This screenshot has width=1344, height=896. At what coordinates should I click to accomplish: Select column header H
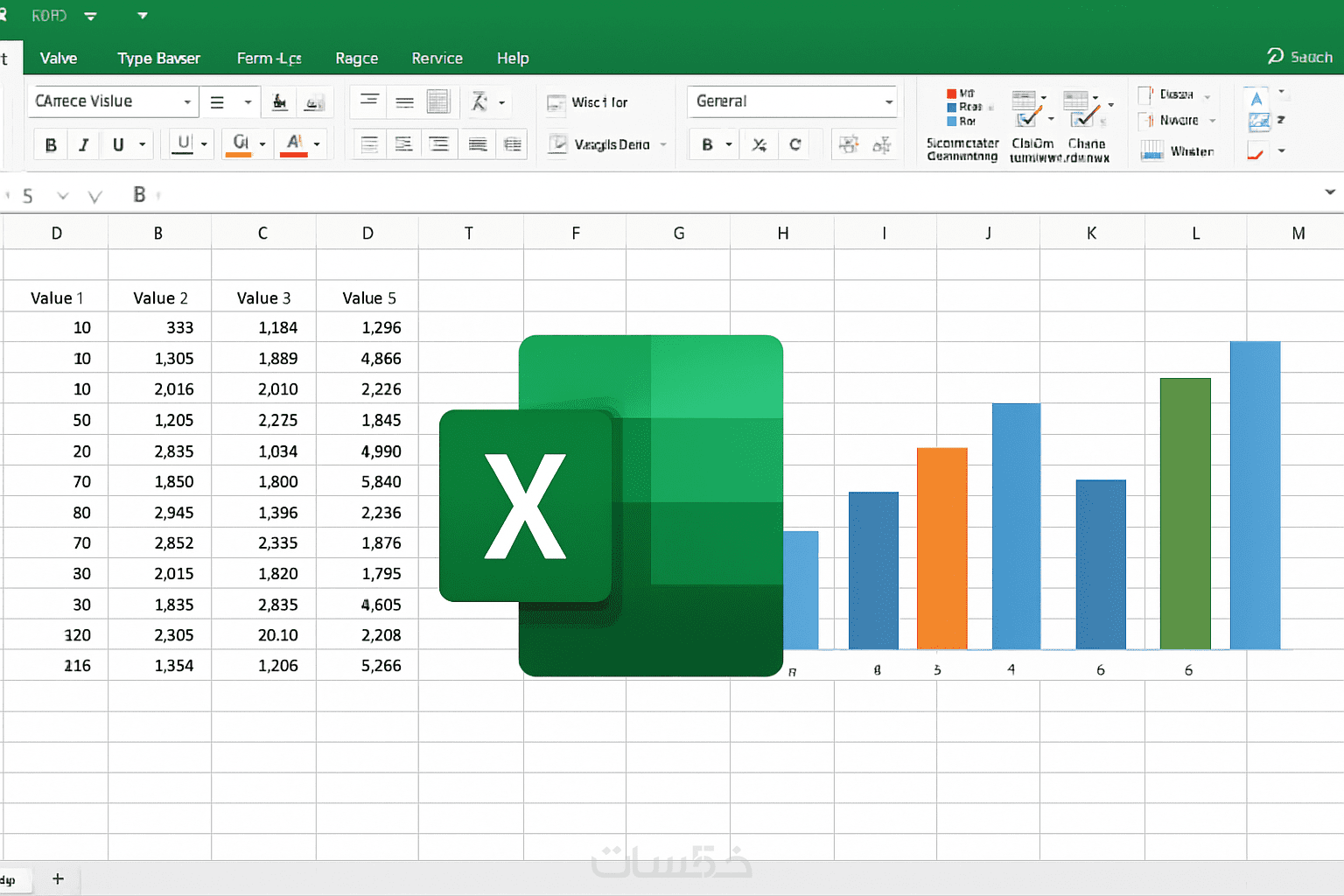coord(782,234)
